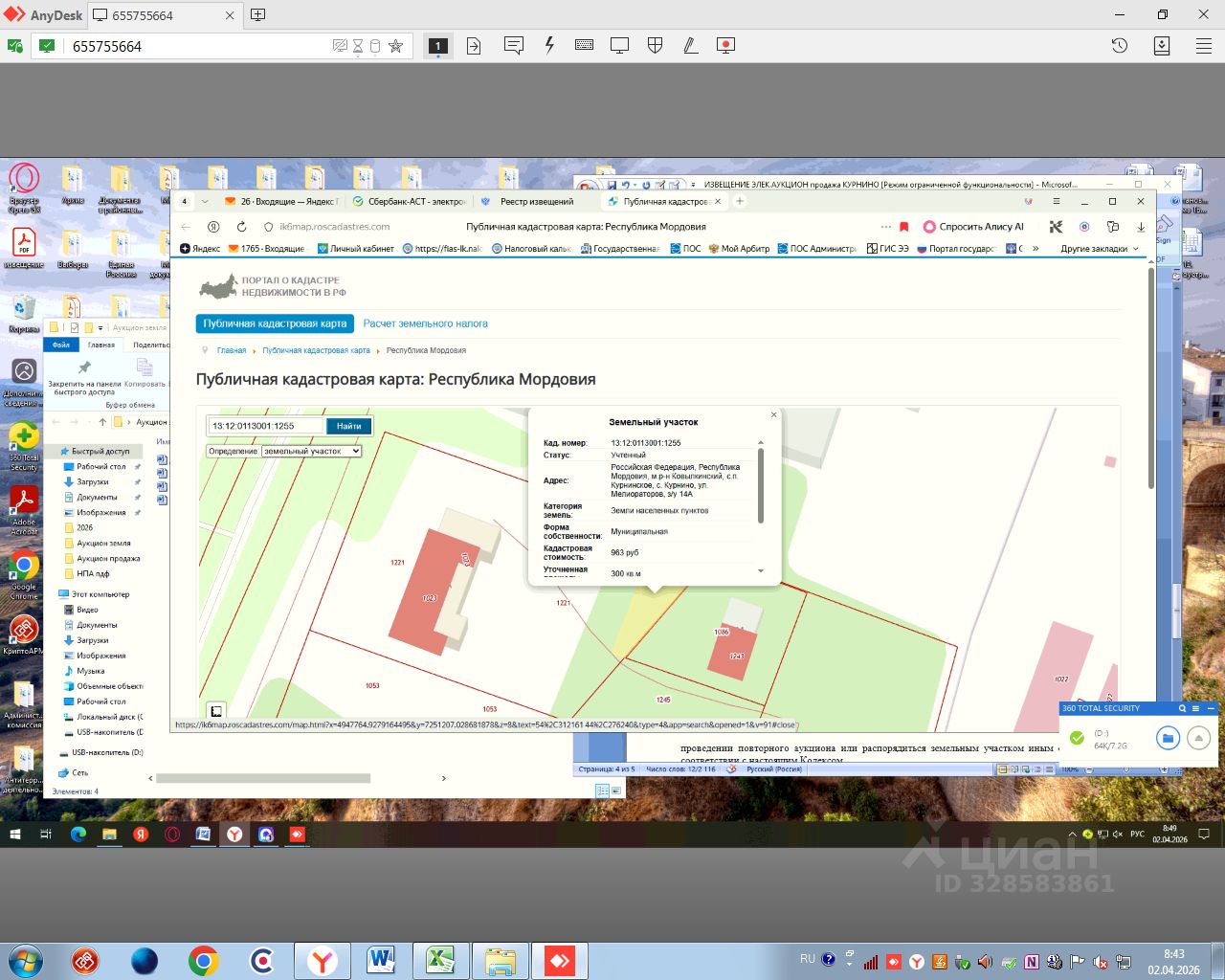Viewport: 1225px width, 980px height.
Task: Add address to favorites star icon
Action: 395,46
